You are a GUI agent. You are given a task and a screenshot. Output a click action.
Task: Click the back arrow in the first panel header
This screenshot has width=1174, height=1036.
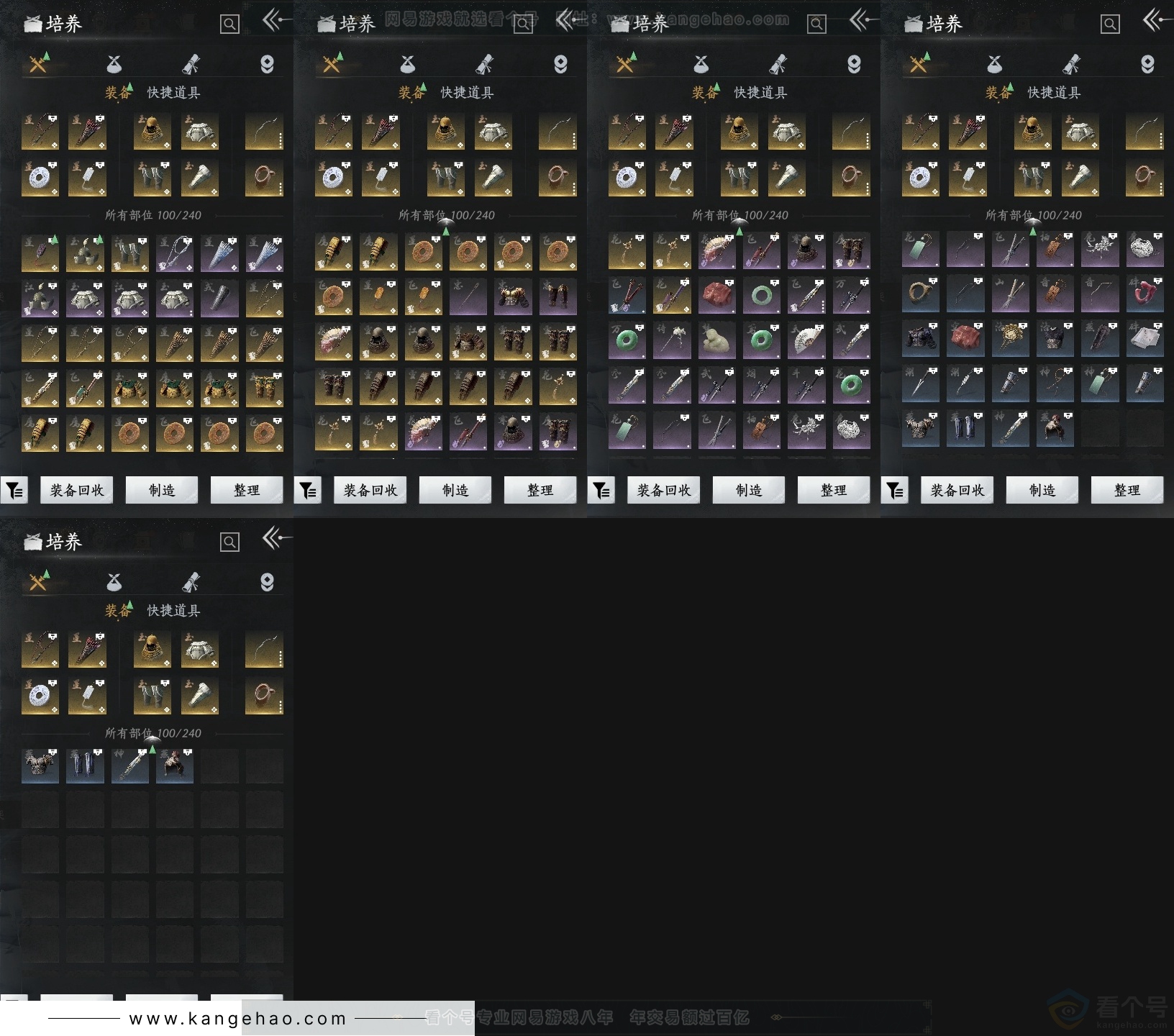[277, 20]
